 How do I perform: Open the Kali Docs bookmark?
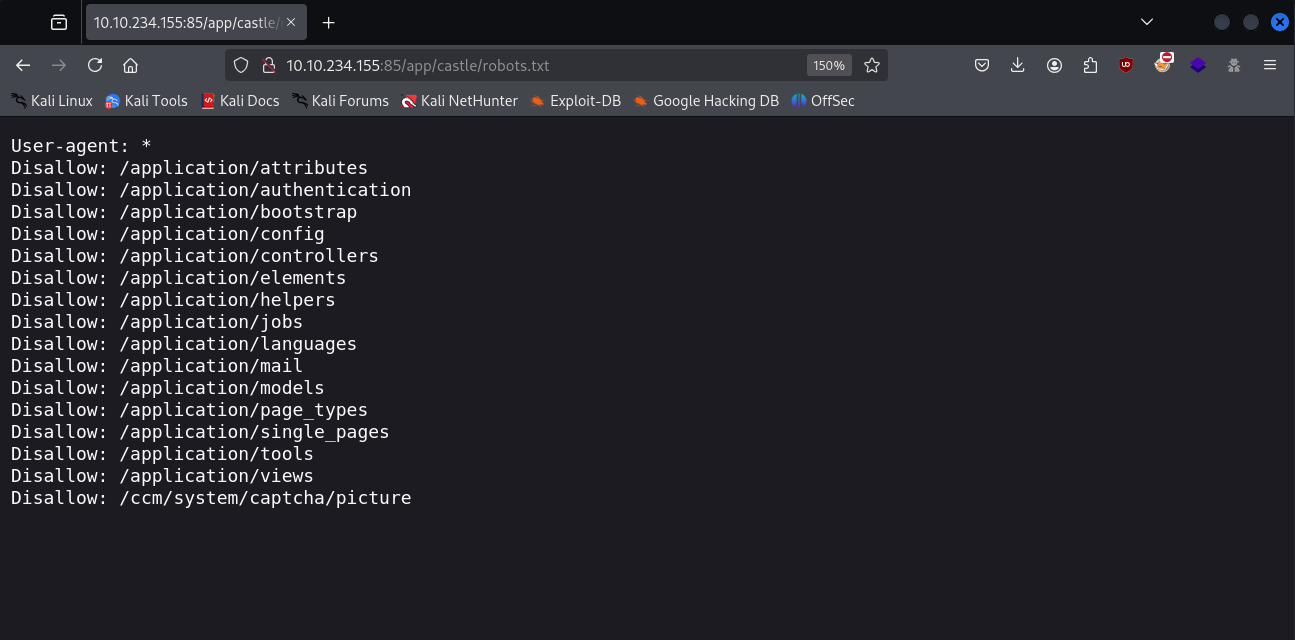pos(240,100)
